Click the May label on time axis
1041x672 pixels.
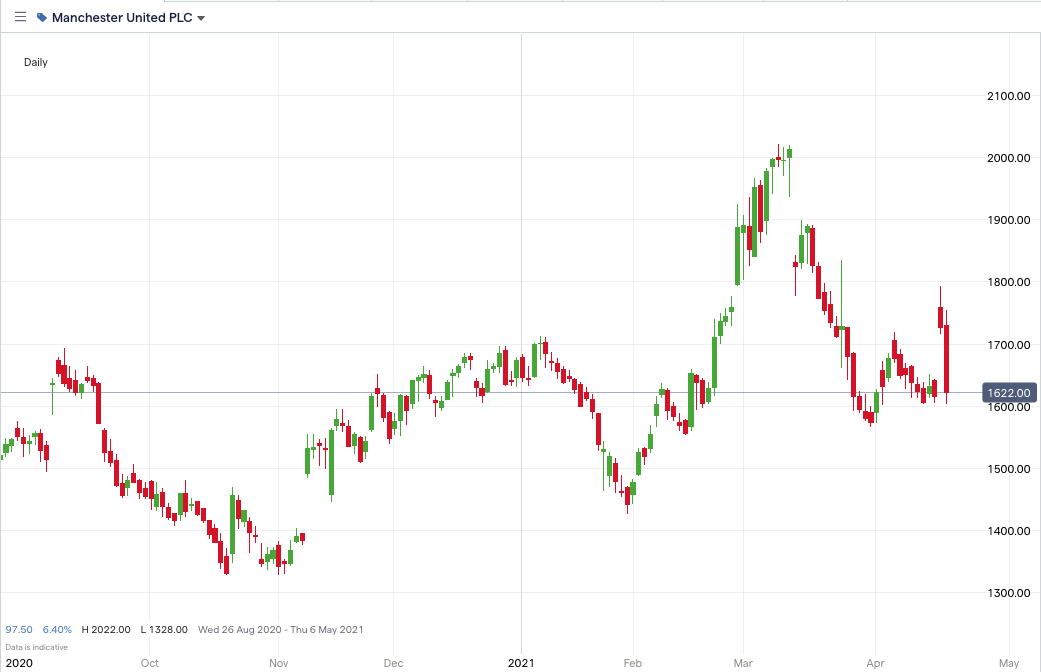click(1009, 663)
